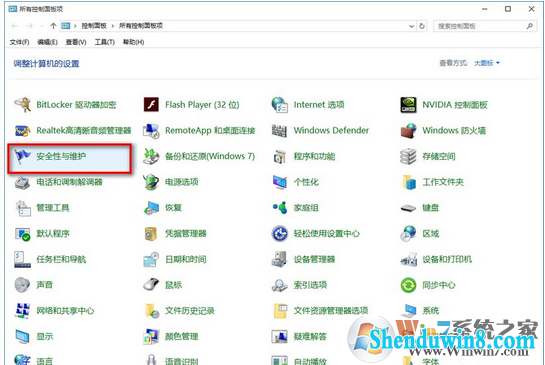Expand the address bar history dropdown arrow
The width and height of the screenshot is (545, 365).
[x=412, y=26]
